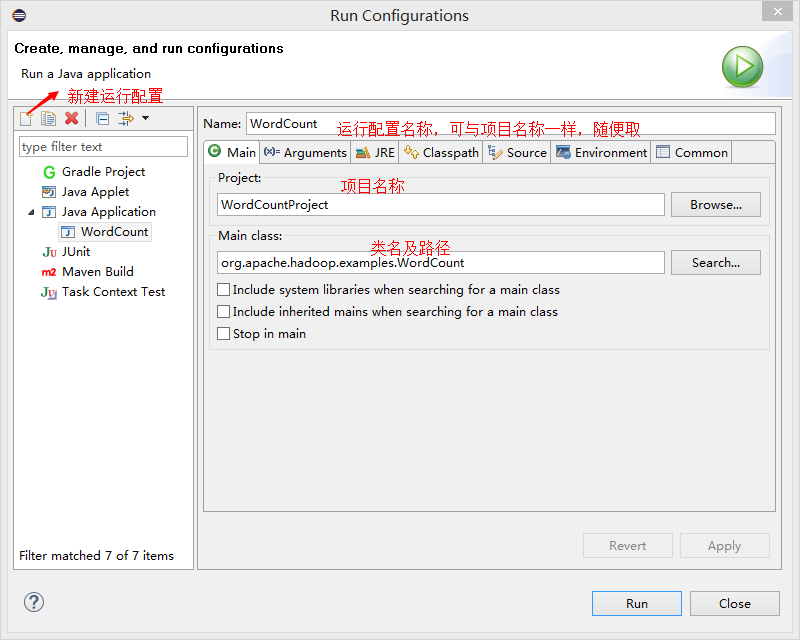Open the filter options dropdown arrow
The width and height of the screenshot is (800, 640).
pos(145,118)
